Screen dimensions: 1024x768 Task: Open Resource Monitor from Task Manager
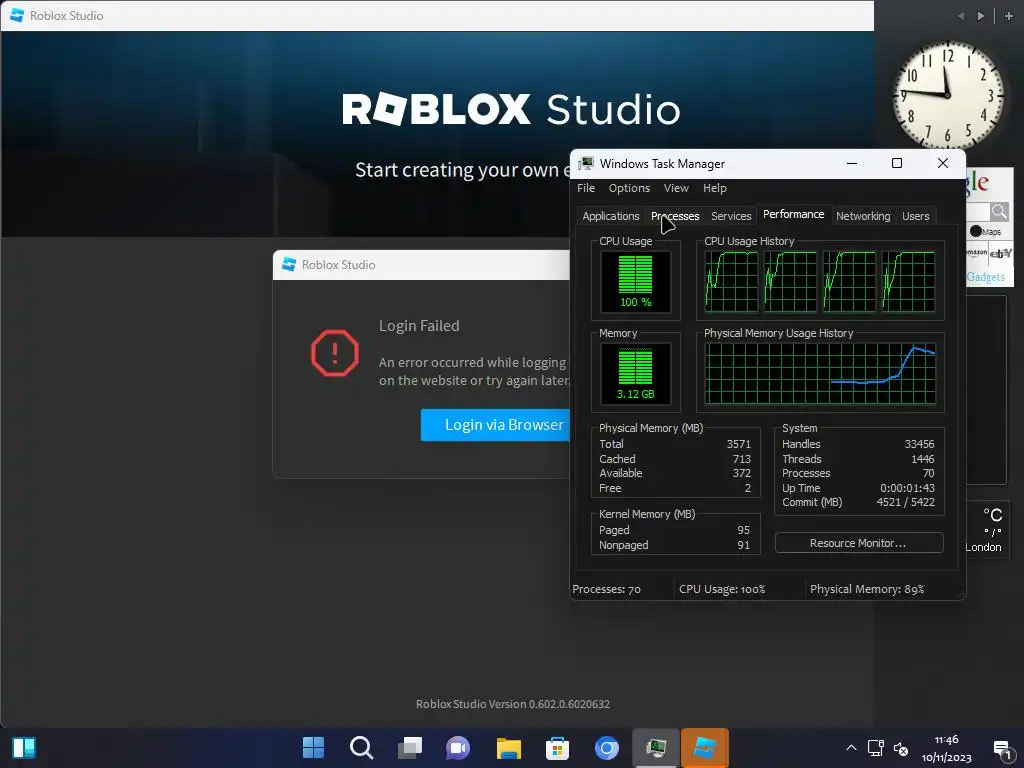tap(859, 543)
